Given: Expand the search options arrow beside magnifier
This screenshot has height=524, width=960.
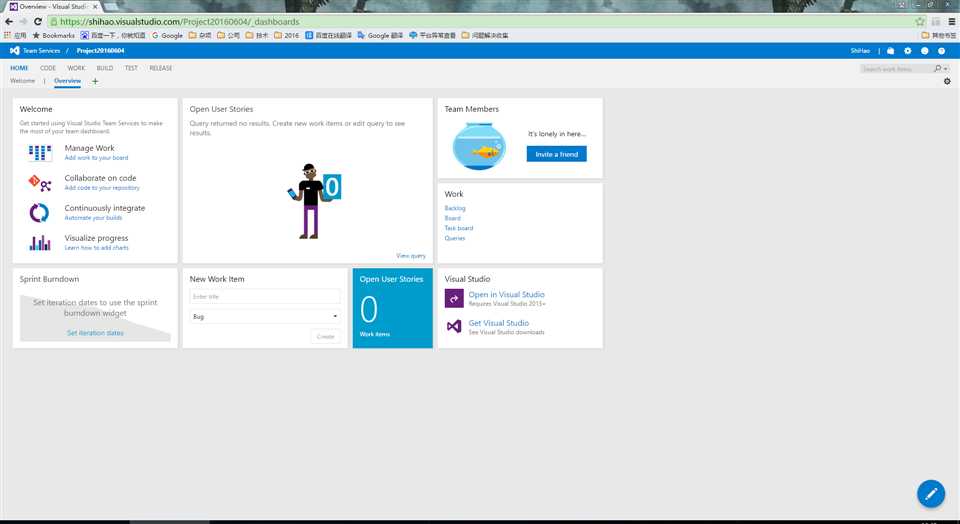Looking at the screenshot, I should pos(946,69).
